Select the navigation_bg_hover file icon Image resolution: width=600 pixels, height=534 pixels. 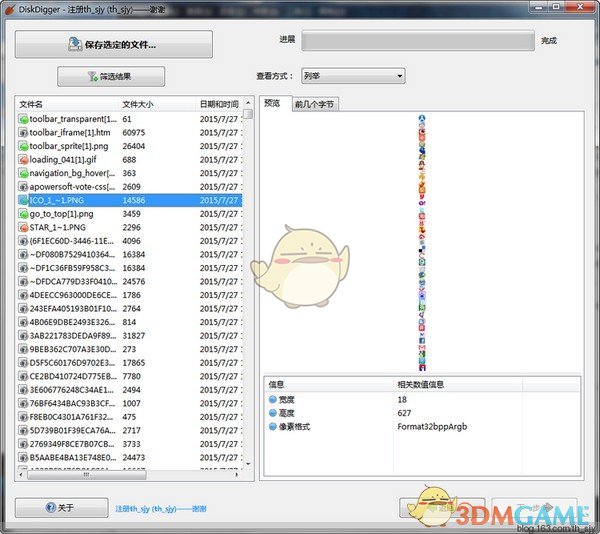pos(23,173)
